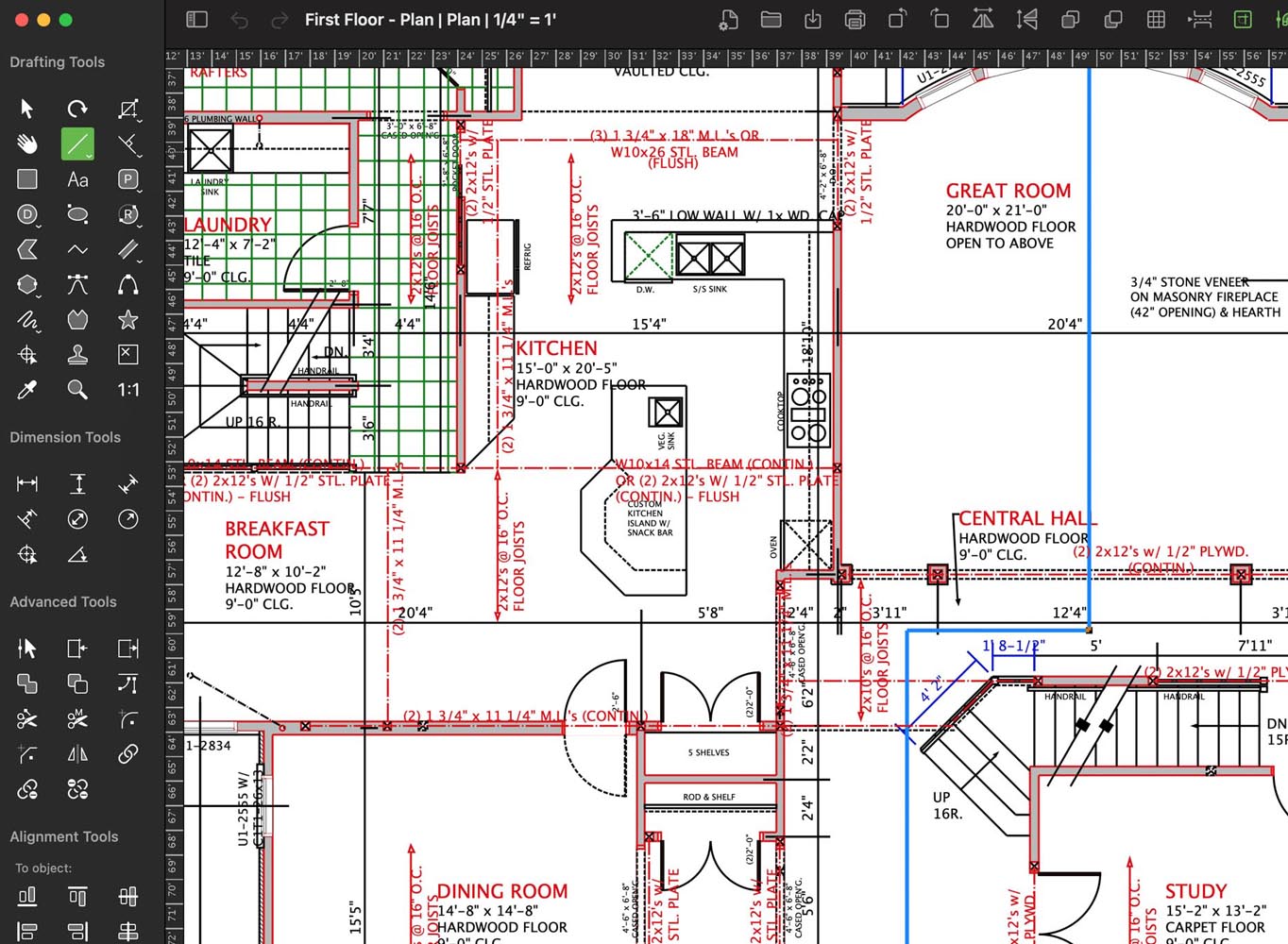Select the Text tool in Drafting Tools

pos(77,179)
